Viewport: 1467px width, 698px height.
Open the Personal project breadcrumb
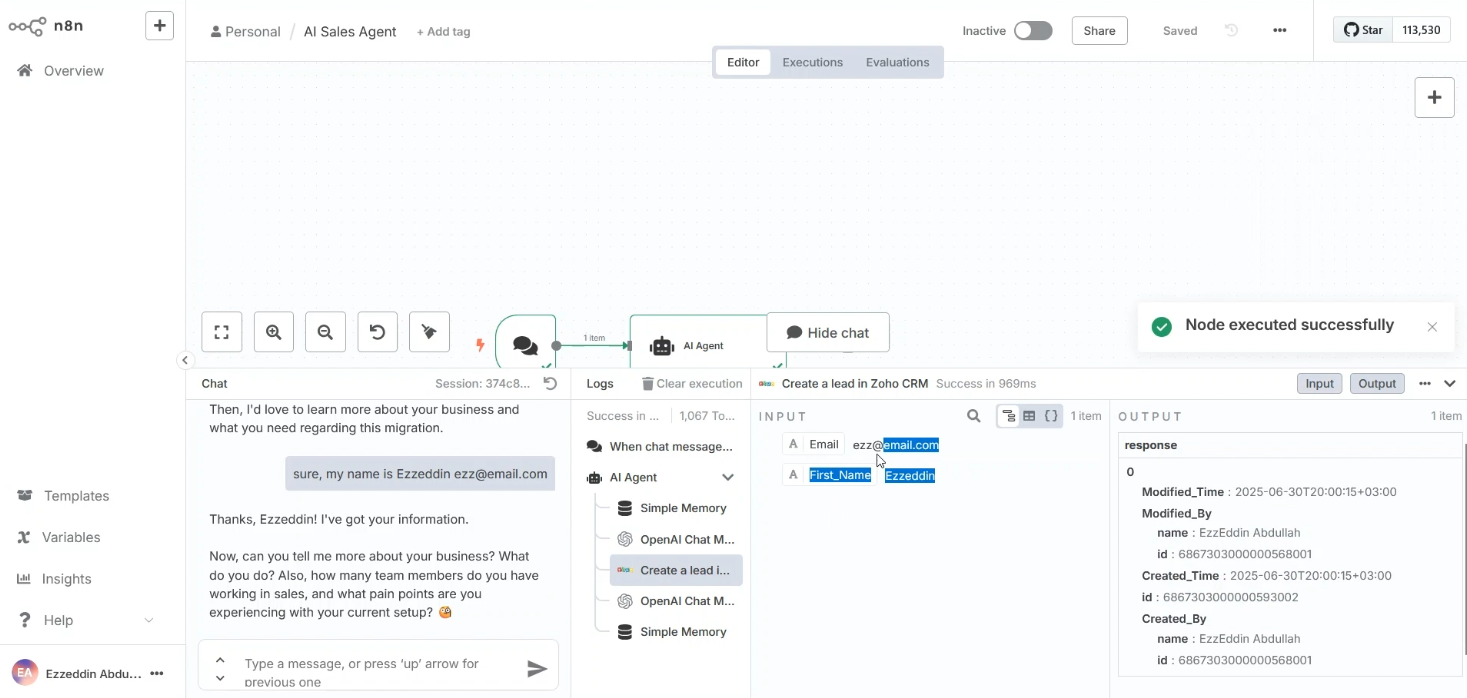tap(245, 32)
